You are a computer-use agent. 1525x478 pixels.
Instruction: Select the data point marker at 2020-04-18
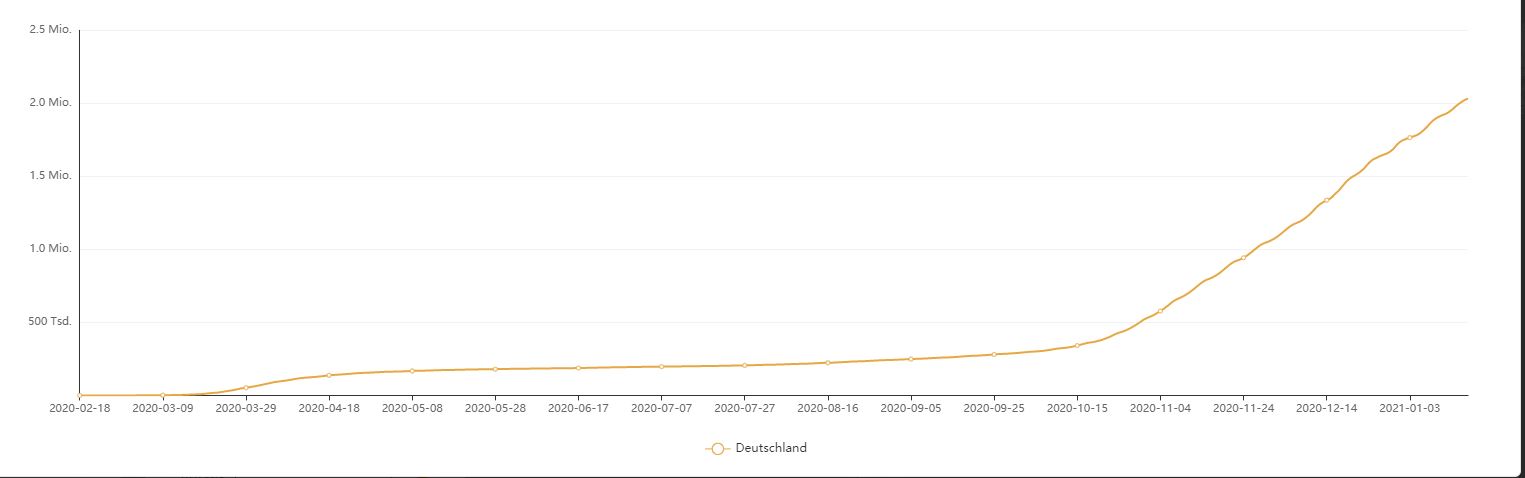coord(329,375)
